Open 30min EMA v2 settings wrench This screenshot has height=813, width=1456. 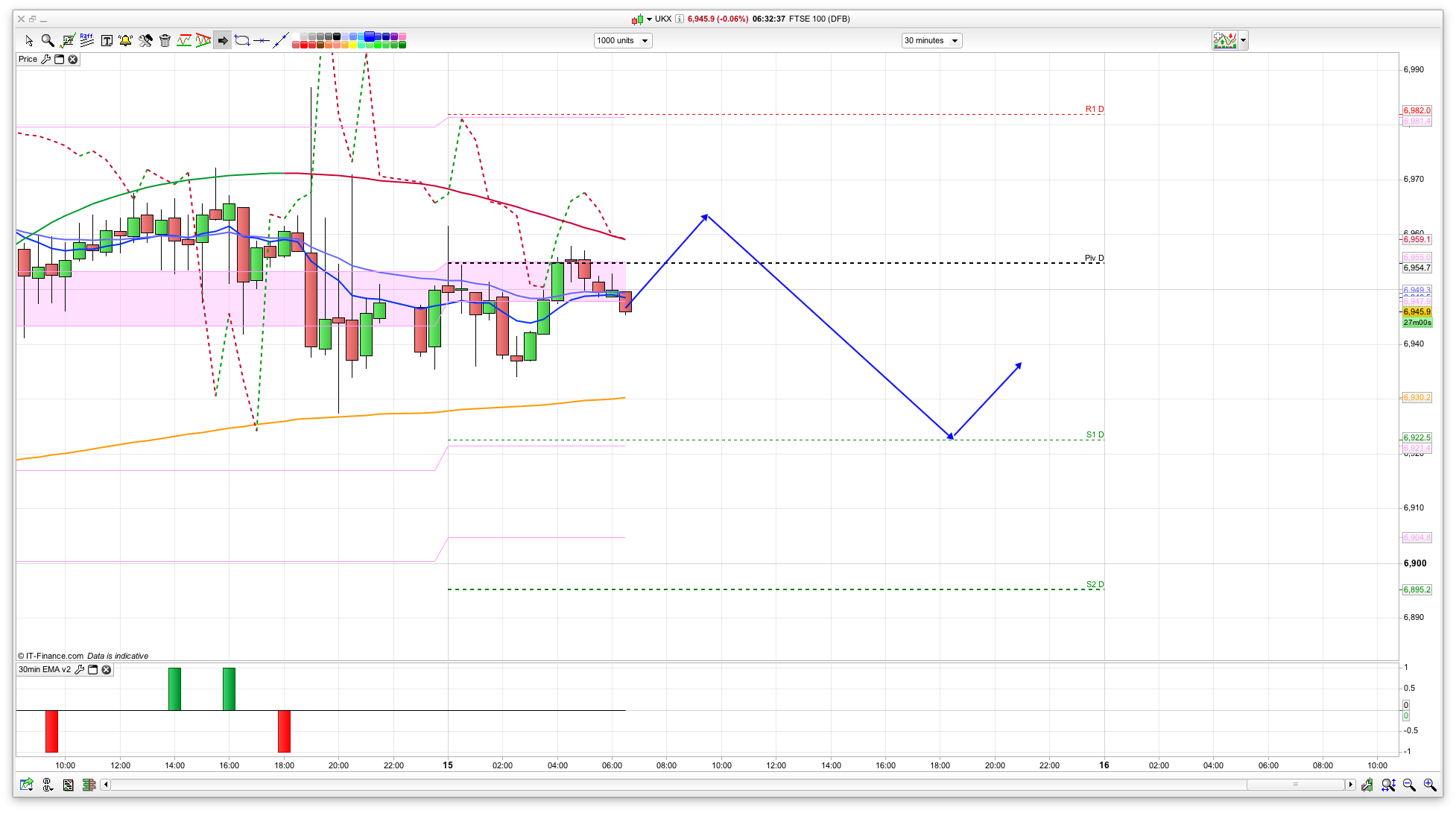coord(79,670)
